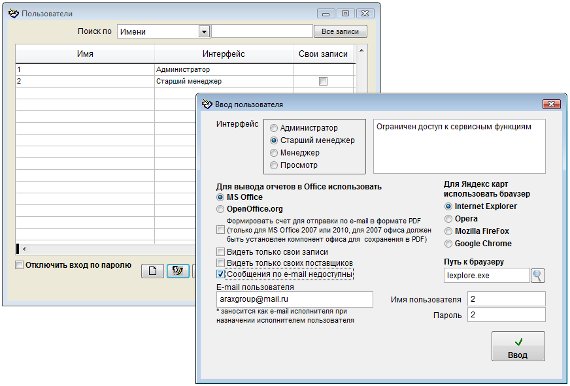Click the interface description text box
Screen dimensions: 570x386
point(459,146)
